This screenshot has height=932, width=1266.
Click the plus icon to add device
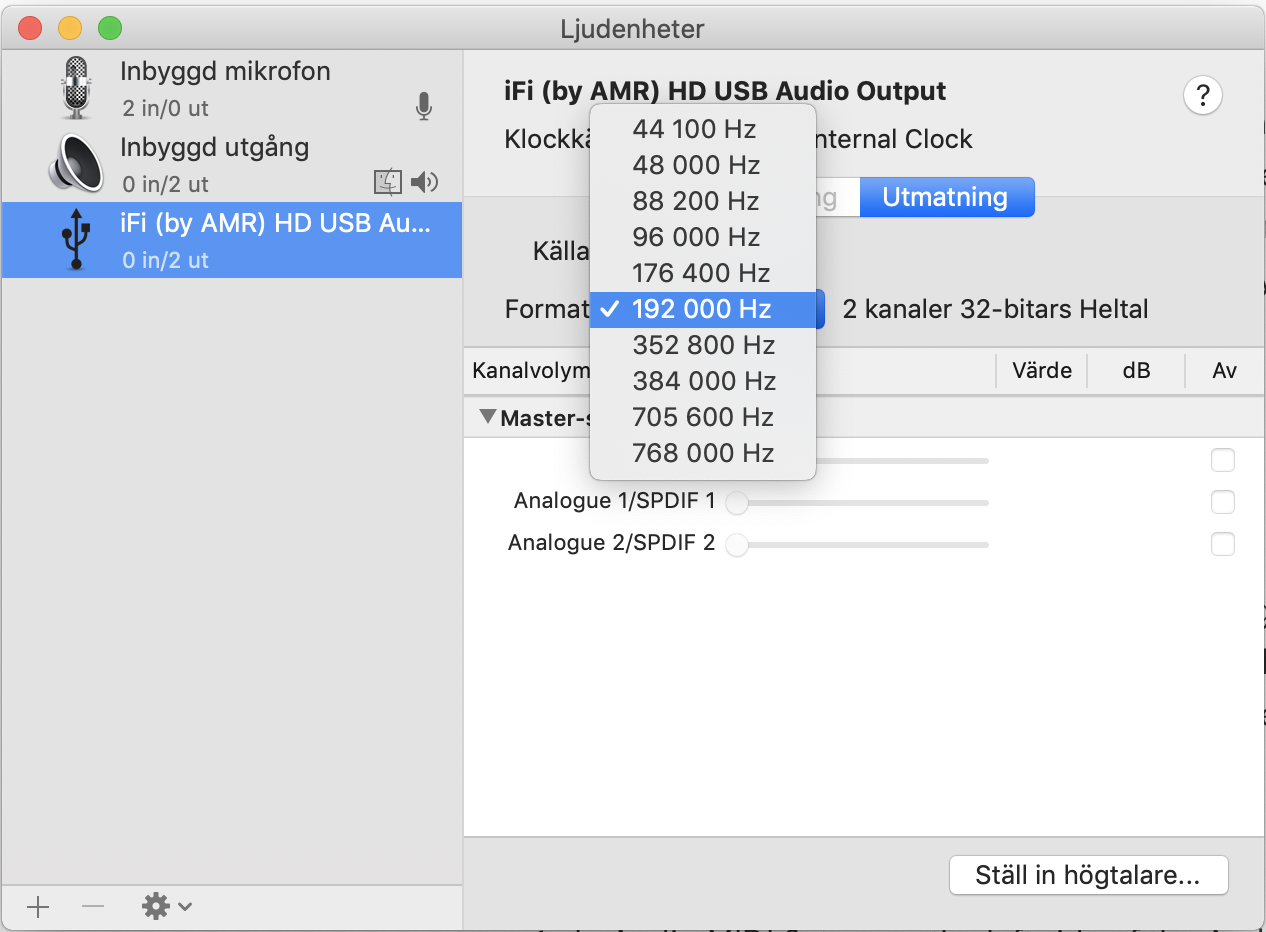click(38, 906)
